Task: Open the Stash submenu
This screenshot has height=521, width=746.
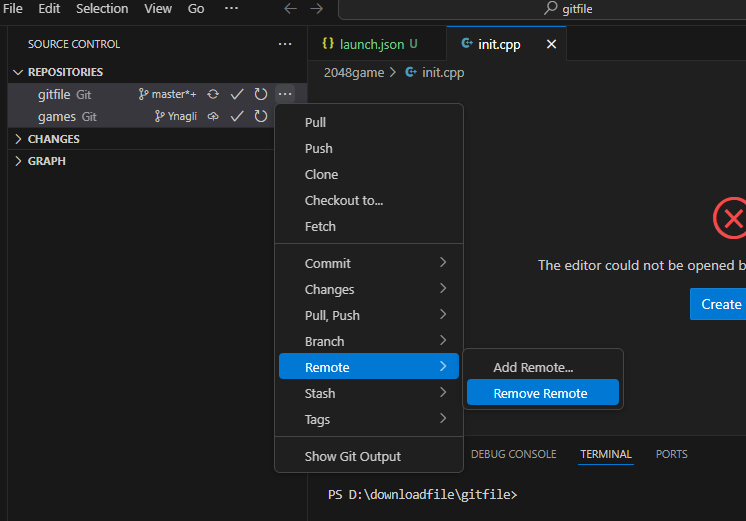Action: tap(369, 393)
